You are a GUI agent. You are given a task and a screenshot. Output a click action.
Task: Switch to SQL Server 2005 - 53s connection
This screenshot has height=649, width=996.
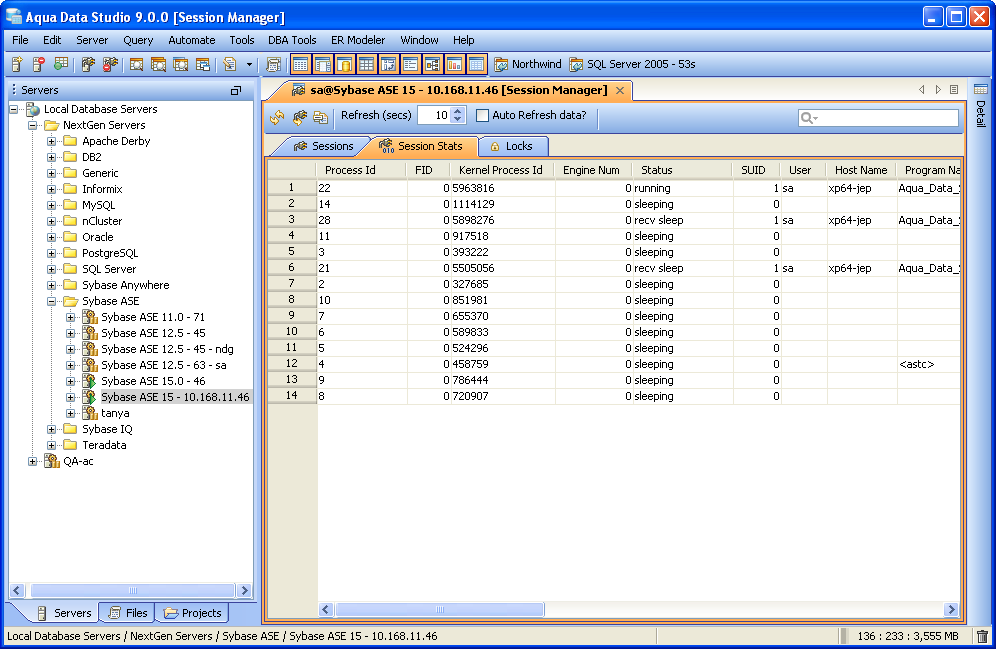[632, 64]
